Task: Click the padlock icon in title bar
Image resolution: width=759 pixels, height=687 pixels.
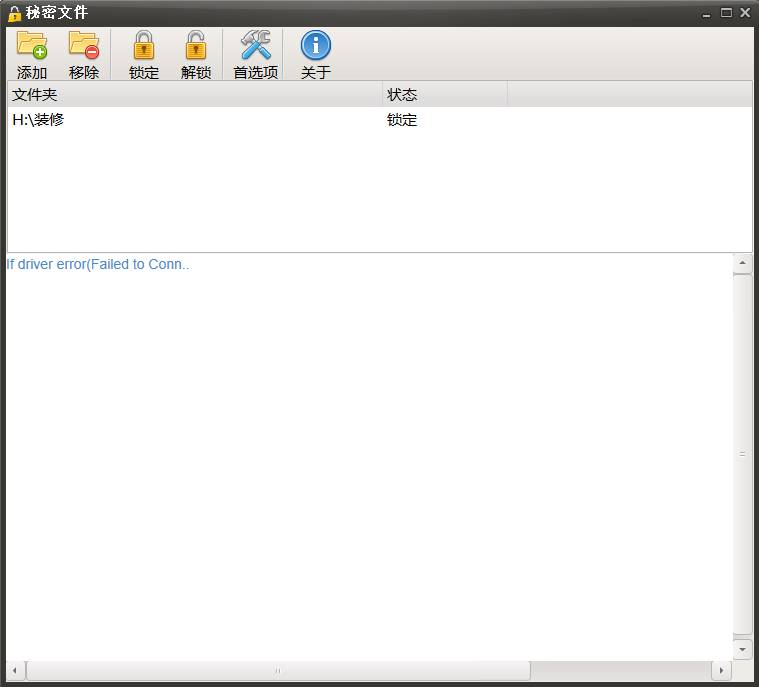Action: pyautogui.click(x=14, y=13)
